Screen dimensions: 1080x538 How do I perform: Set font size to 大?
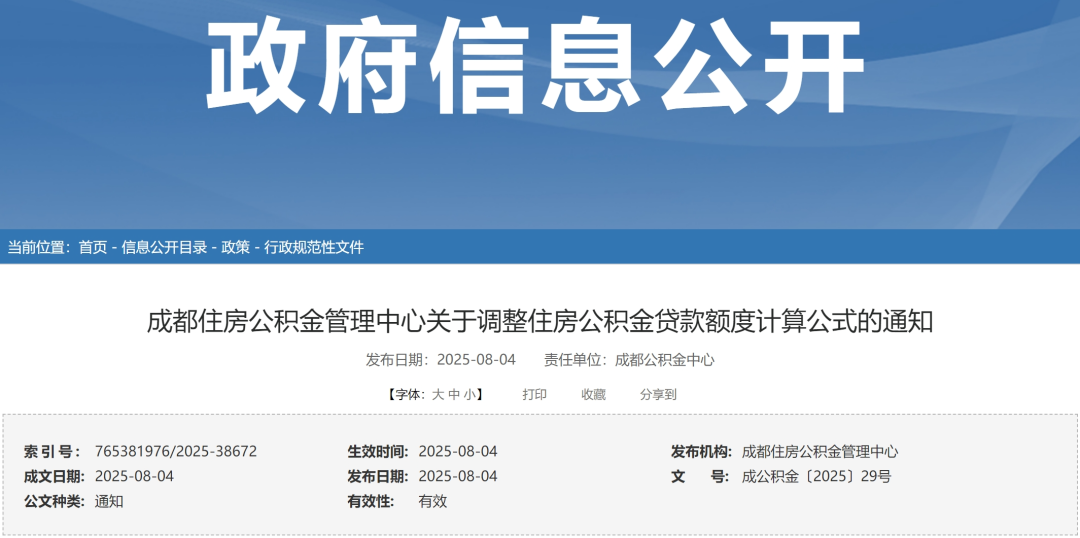(437, 395)
